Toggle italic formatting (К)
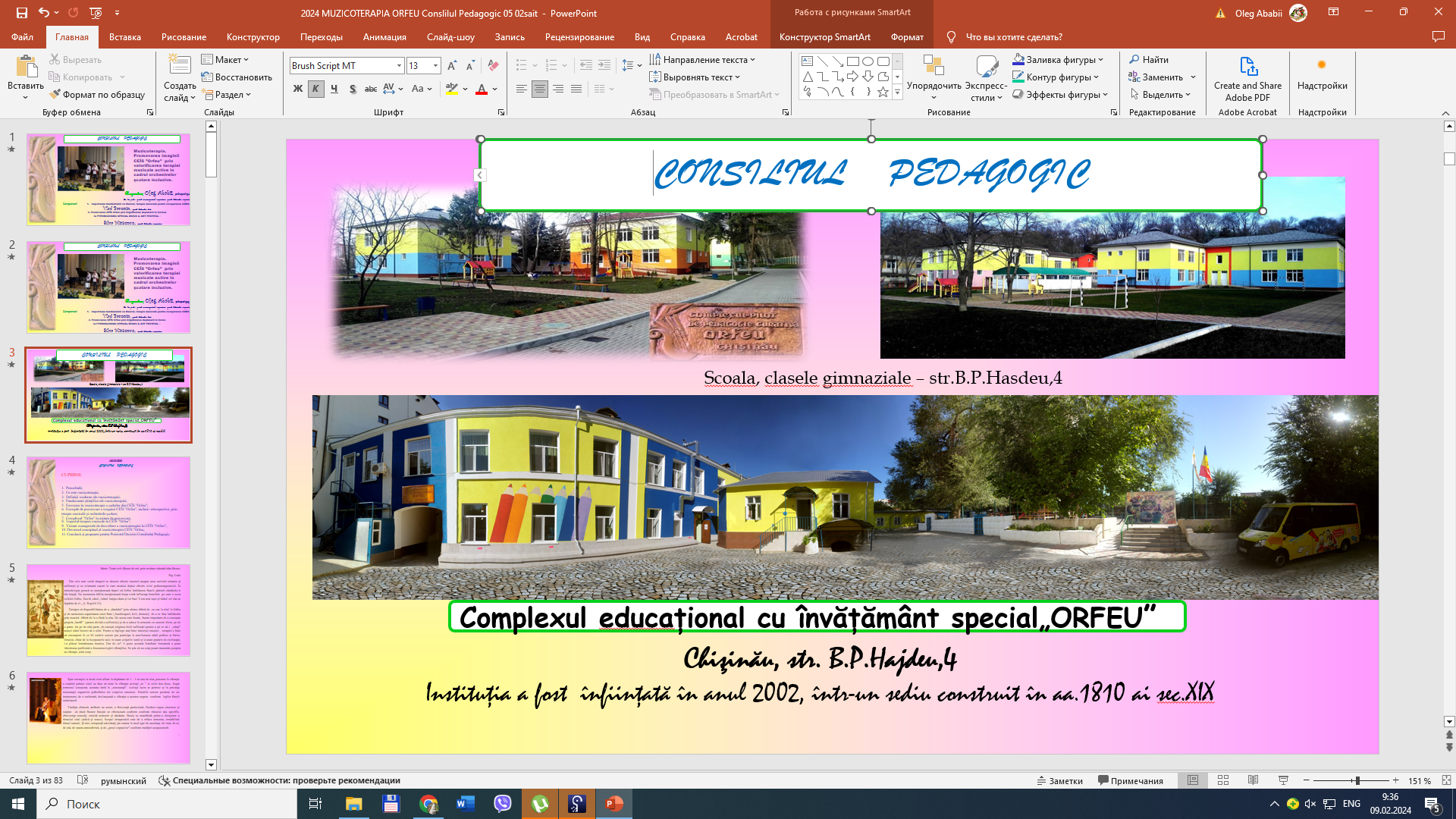Screen dimensions: 1456x819 (x=315, y=89)
